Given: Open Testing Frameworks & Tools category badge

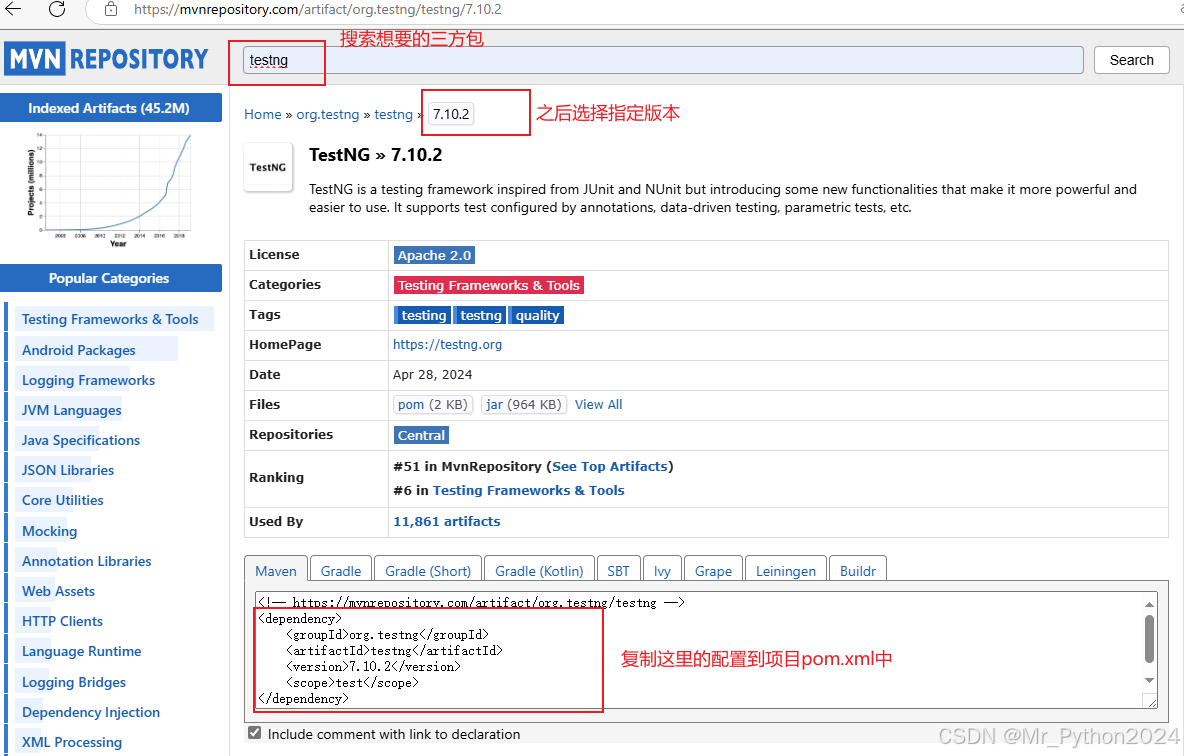Looking at the screenshot, I should click(x=489, y=285).
